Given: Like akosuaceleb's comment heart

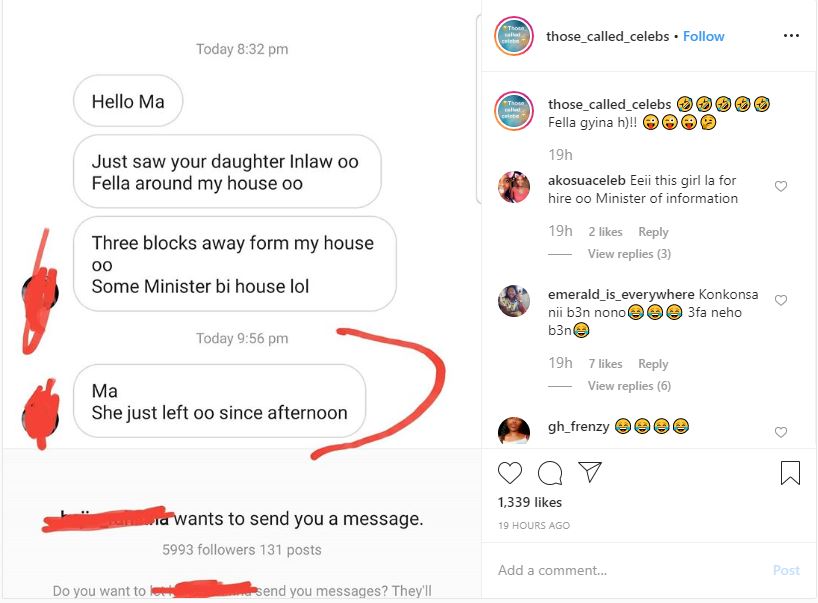Looking at the screenshot, I should coord(780,186).
